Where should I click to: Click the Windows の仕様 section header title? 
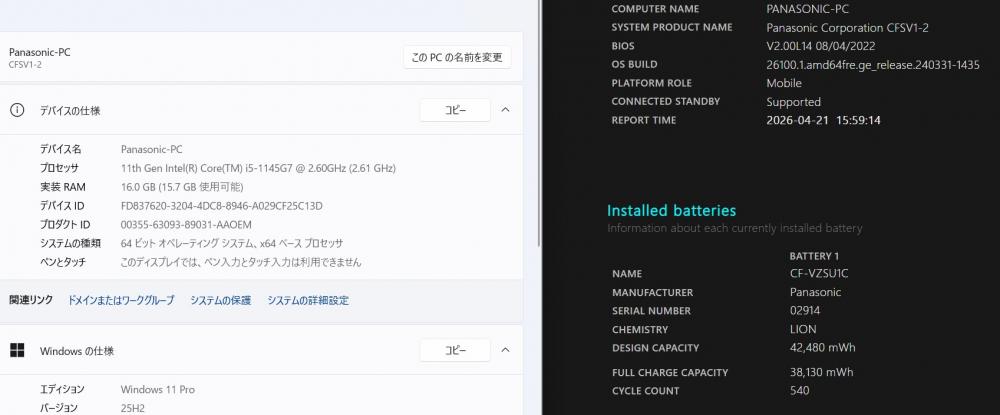pyautogui.click(x=77, y=351)
